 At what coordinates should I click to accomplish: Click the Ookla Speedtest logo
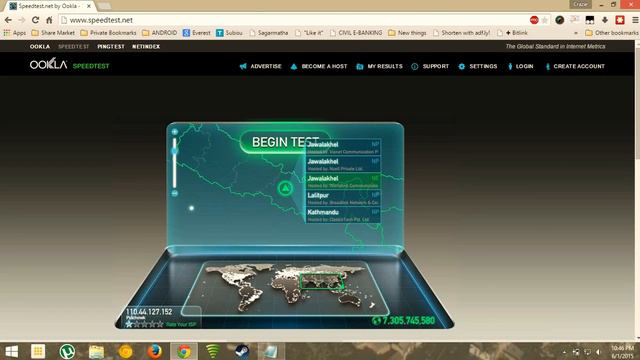click(69, 64)
